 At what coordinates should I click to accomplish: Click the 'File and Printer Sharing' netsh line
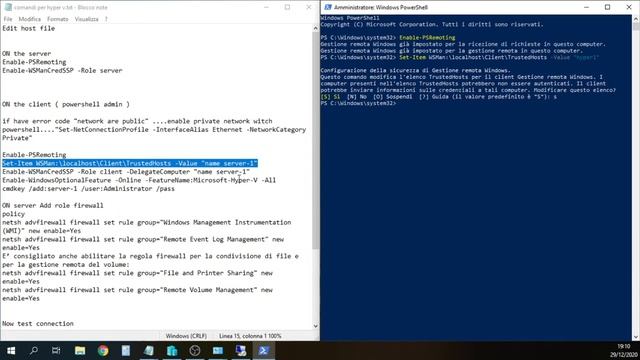pos(137,273)
